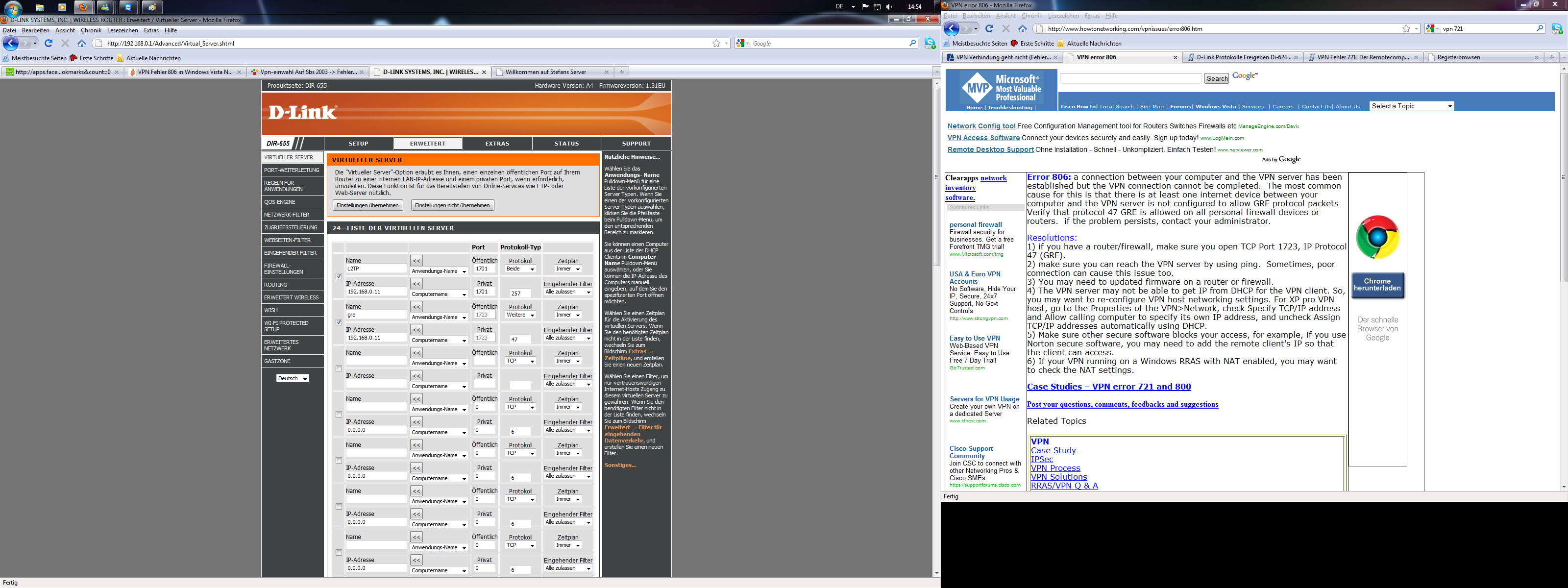The width and height of the screenshot is (1568, 588).
Task: Click search magnifier beside 'vpn 721' field
Action: [x=1540, y=28]
